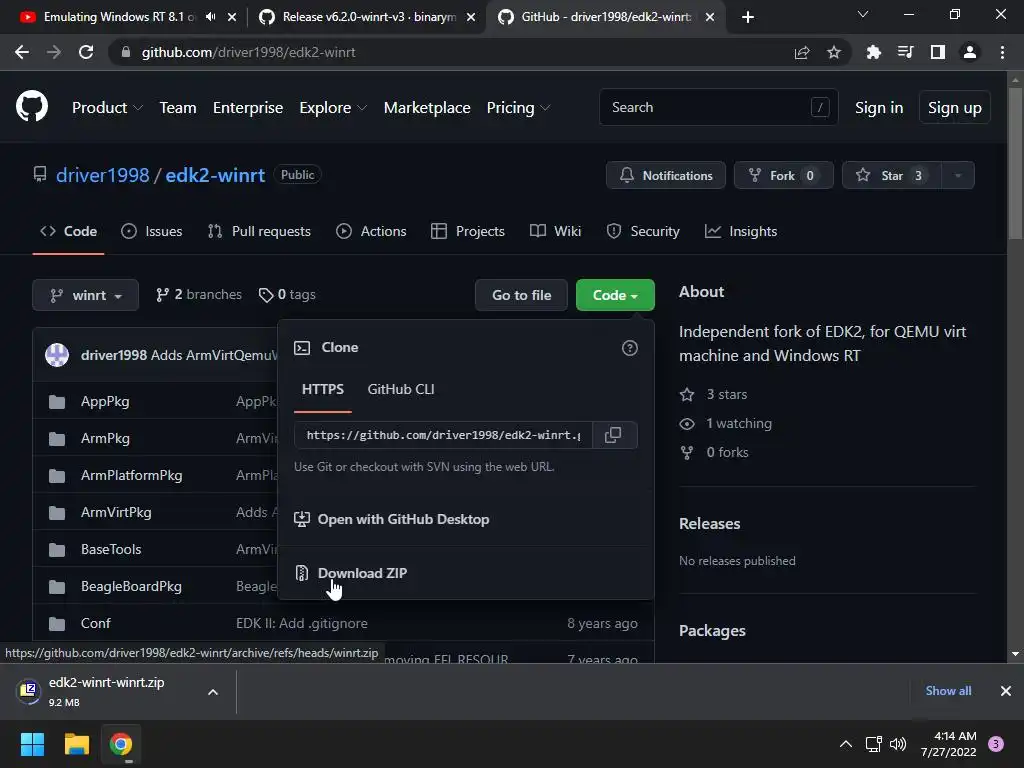
Task: Open the Projects tab
Action: pos(468,231)
